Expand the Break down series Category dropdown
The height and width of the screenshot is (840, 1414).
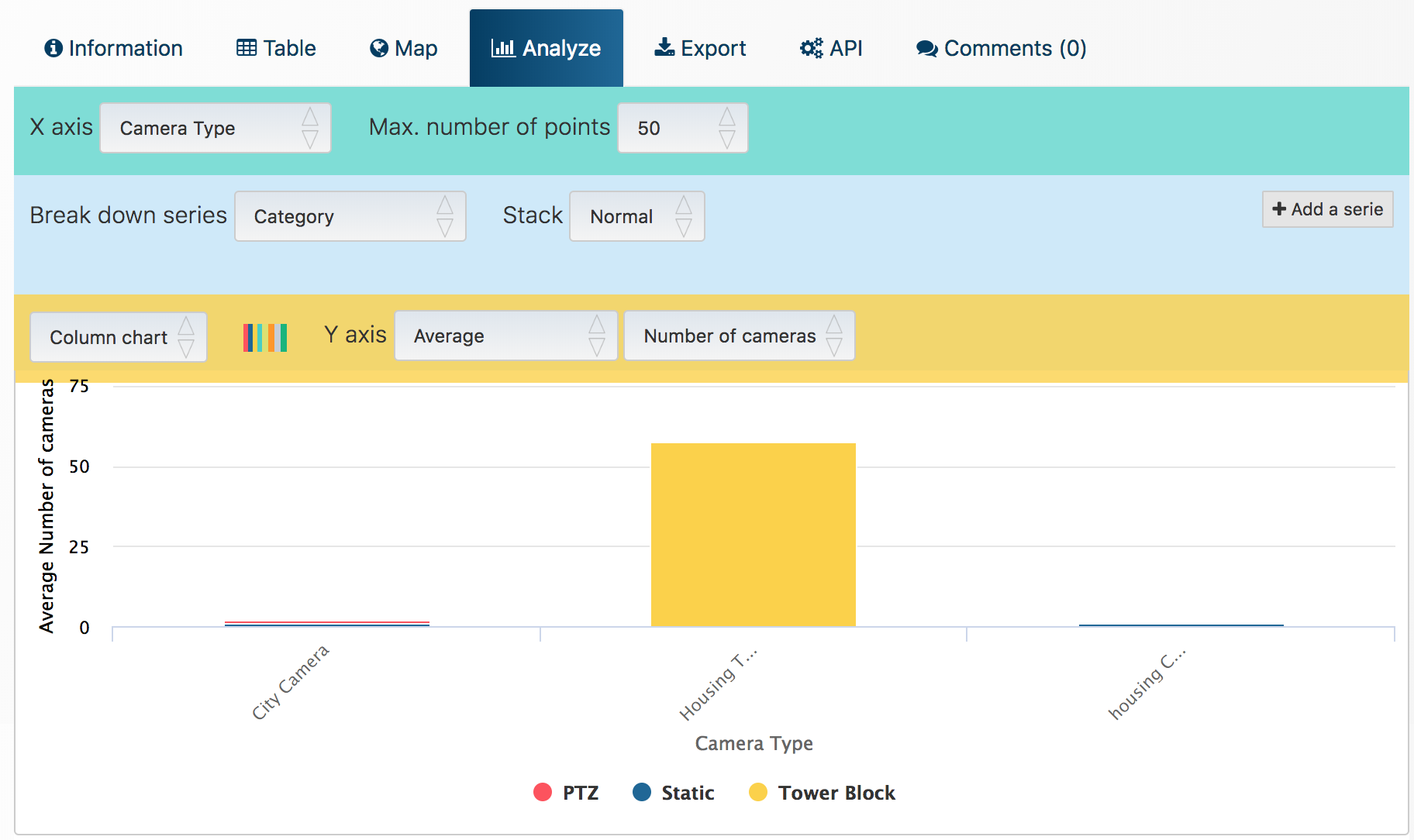click(x=350, y=216)
